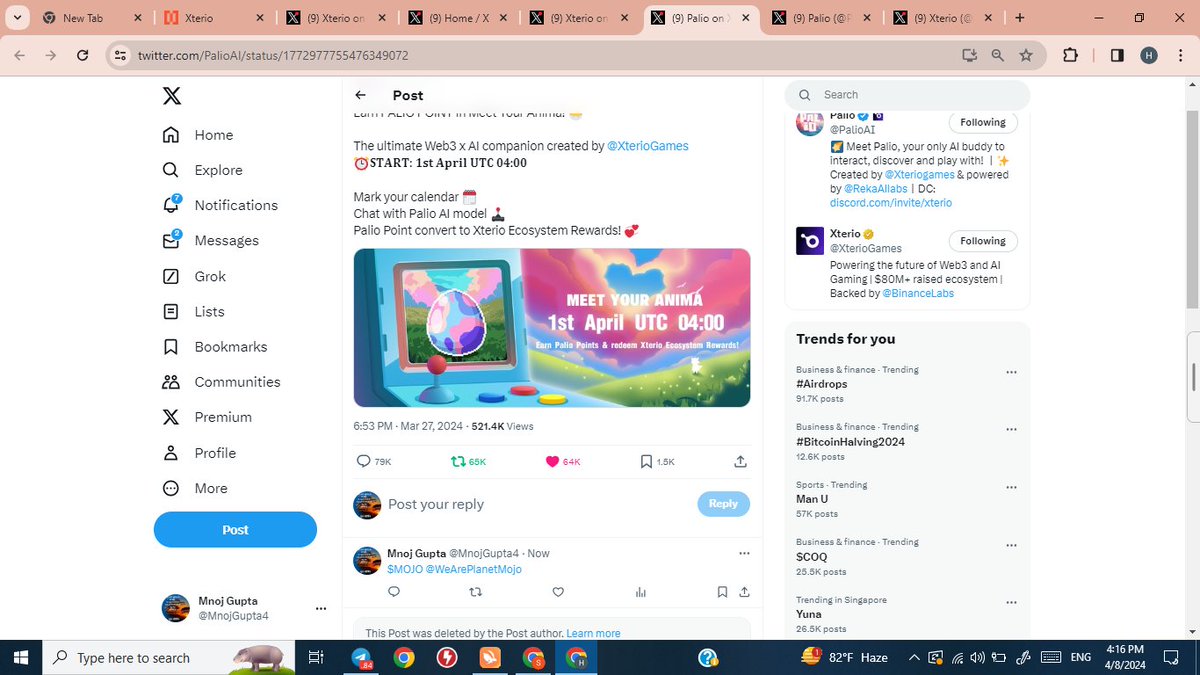Viewport: 1200px width, 675px height.
Task: Bookmark this page with star icon
Action: click(x=1025, y=55)
